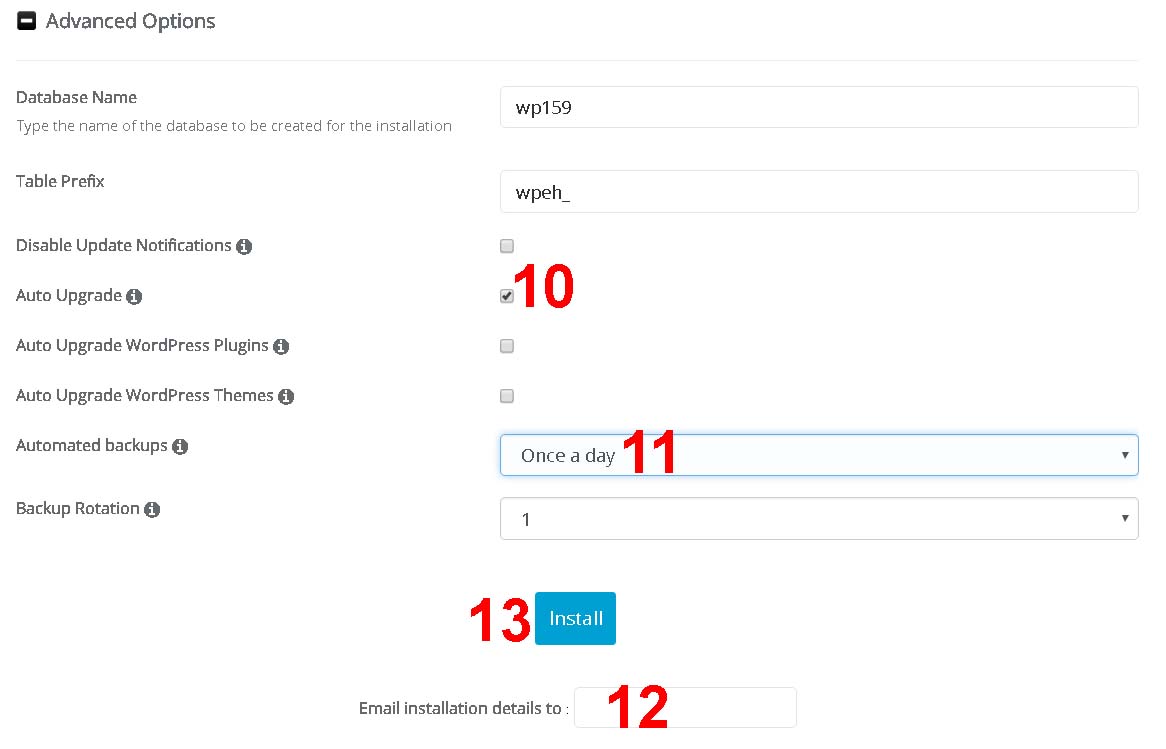
Task: Click the Backup Rotation info icon
Action: pyautogui.click(x=152, y=510)
